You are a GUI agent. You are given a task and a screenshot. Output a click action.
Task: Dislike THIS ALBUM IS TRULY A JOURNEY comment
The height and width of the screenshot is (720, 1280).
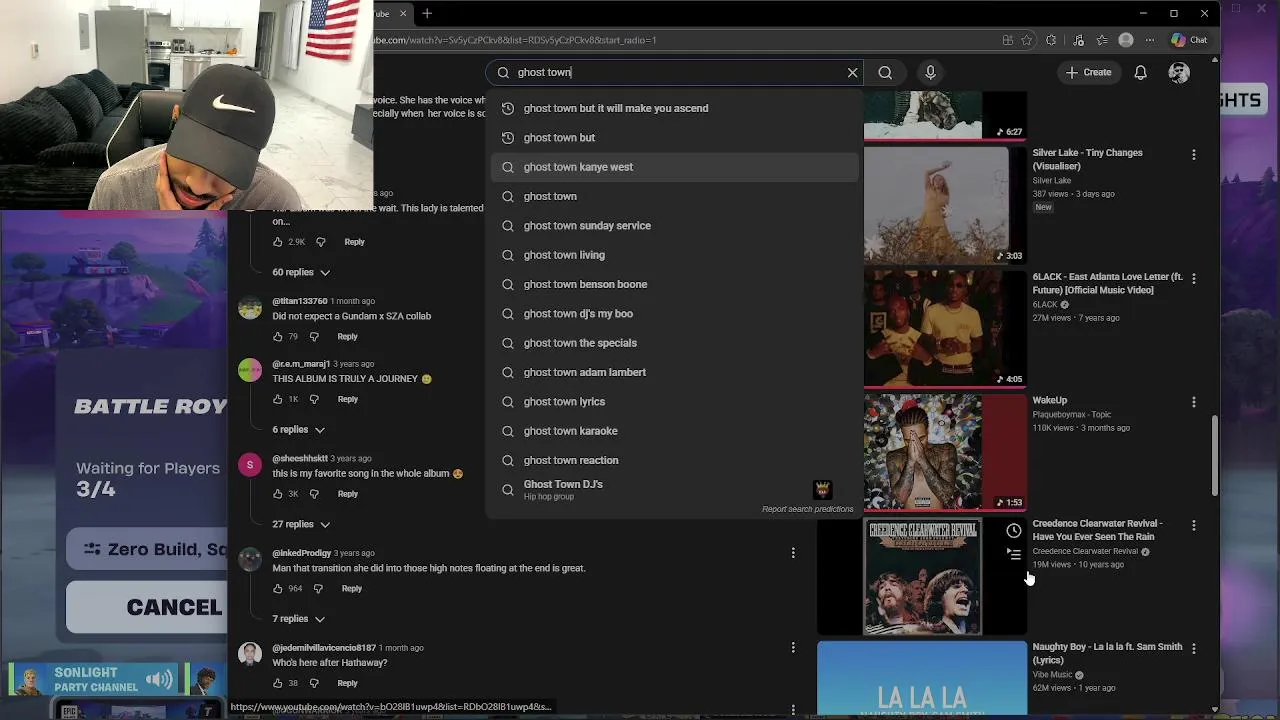coord(314,399)
